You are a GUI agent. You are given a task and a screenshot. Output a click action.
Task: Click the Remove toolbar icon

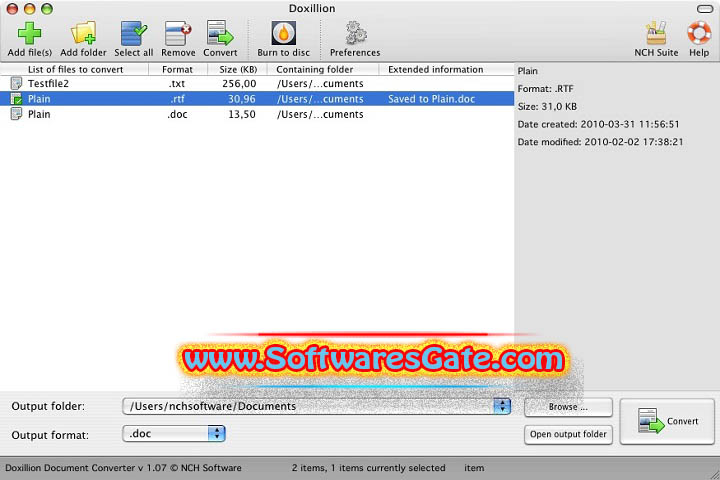coord(178,34)
